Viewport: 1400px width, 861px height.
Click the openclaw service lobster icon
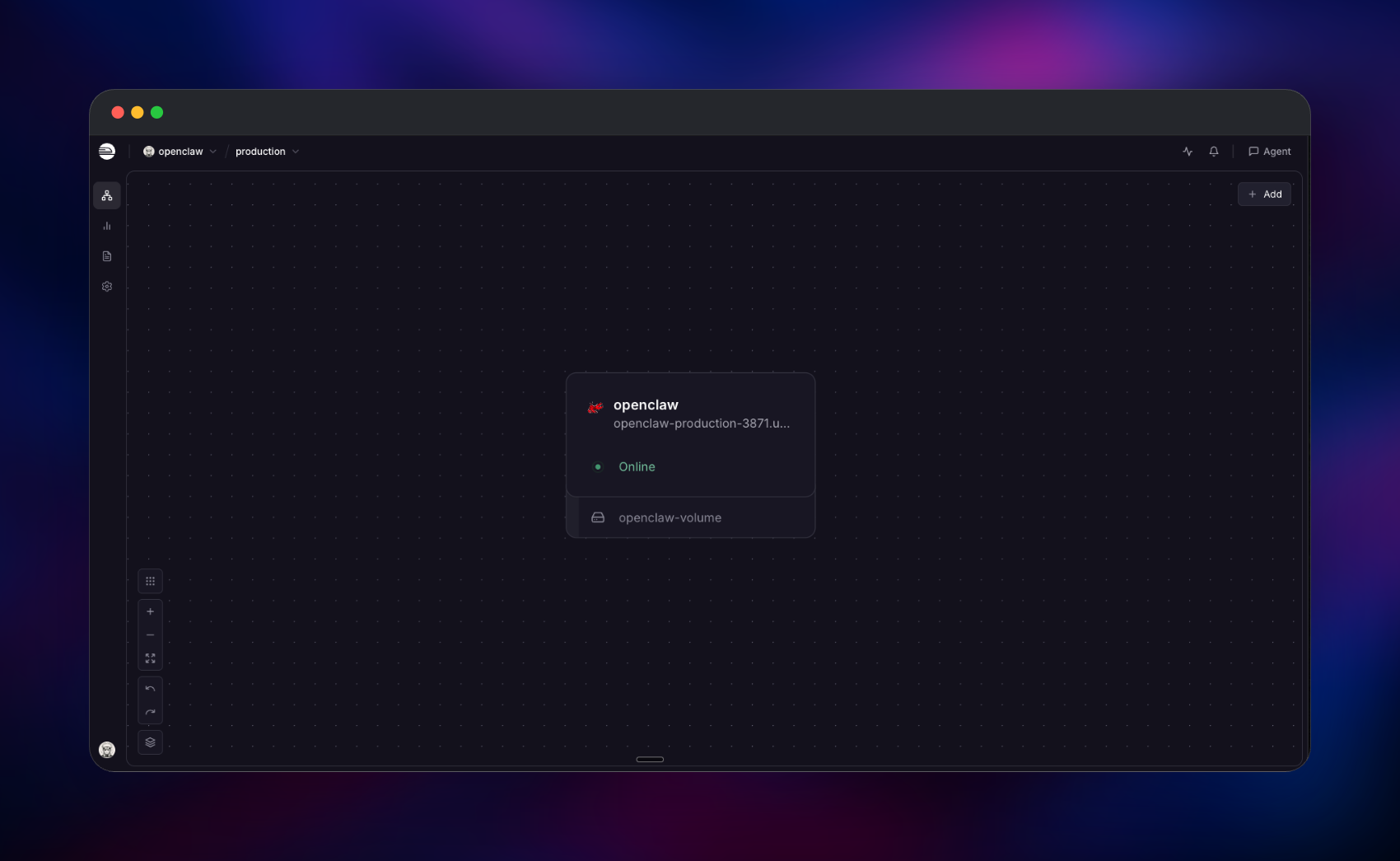(595, 407)
